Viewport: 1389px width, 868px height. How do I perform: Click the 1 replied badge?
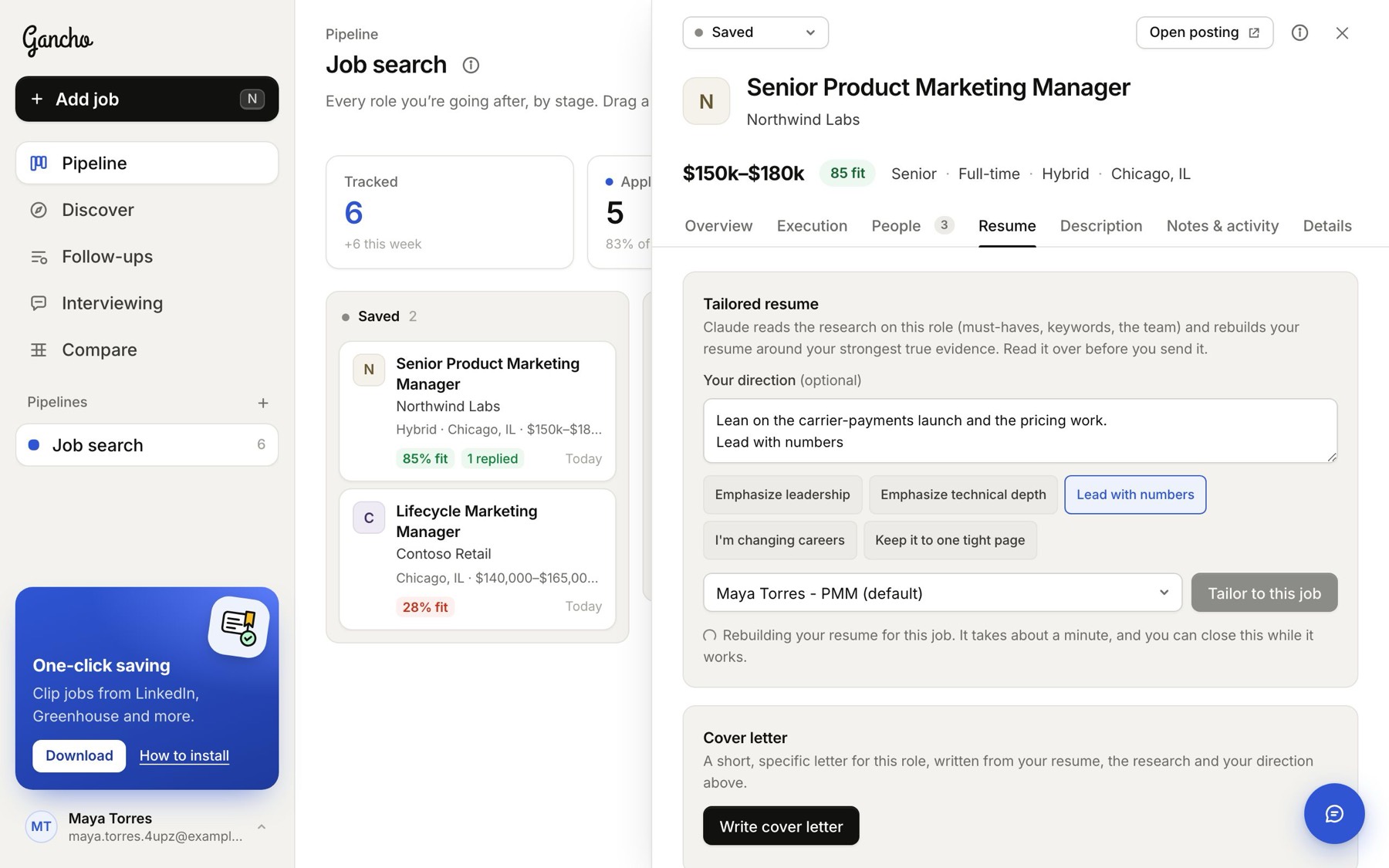point(492,458)
